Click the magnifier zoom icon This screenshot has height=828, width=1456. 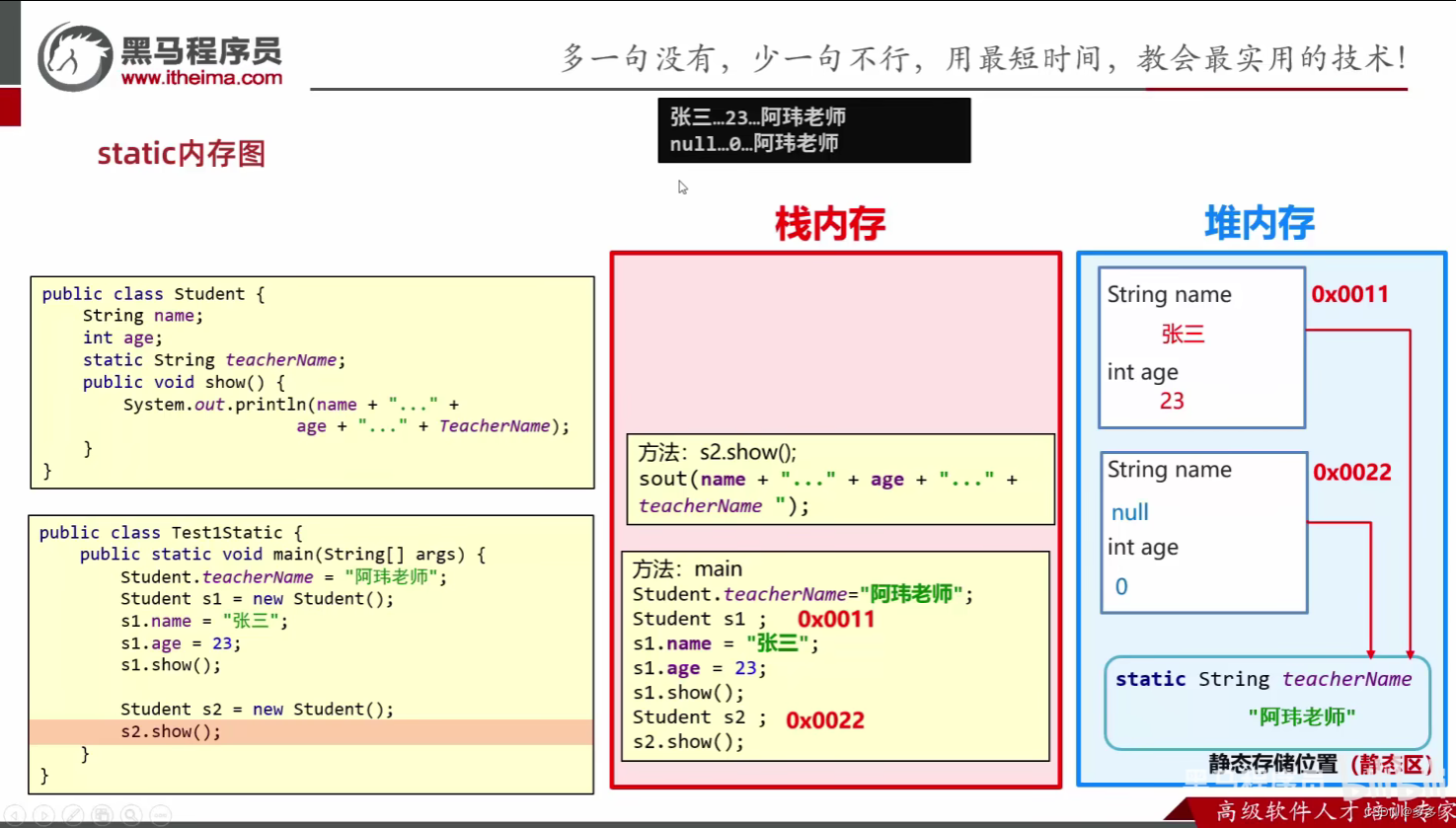tap(131, 815)
